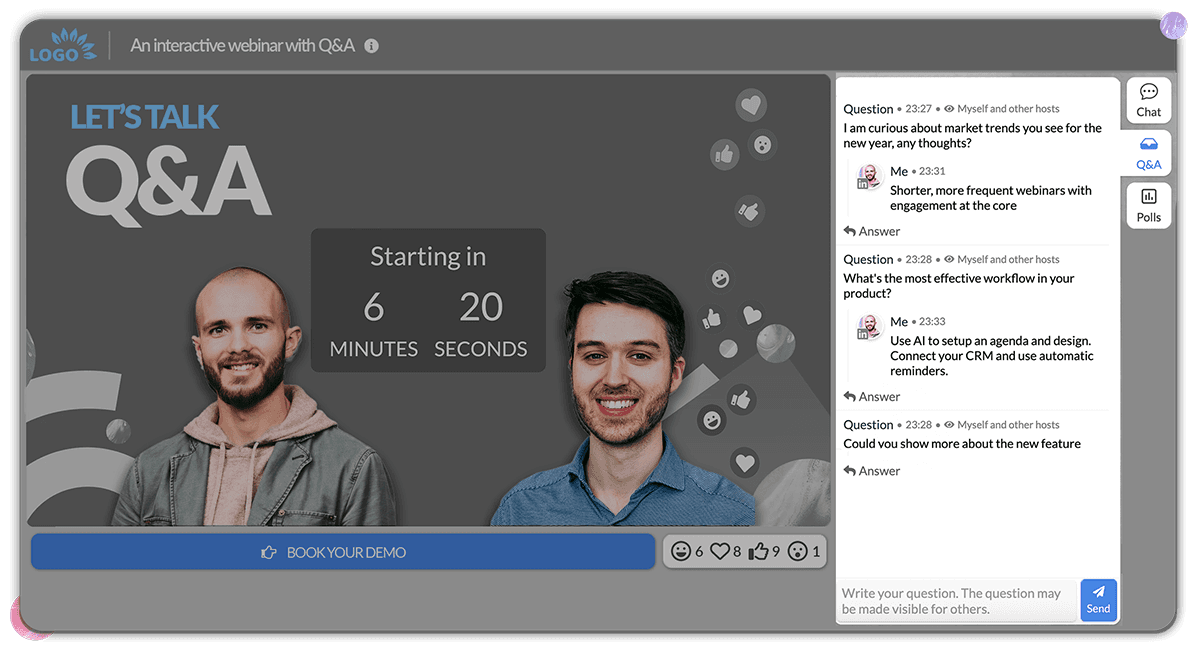Send a heart reaction
1200x647 pixels.
(721, 551)
